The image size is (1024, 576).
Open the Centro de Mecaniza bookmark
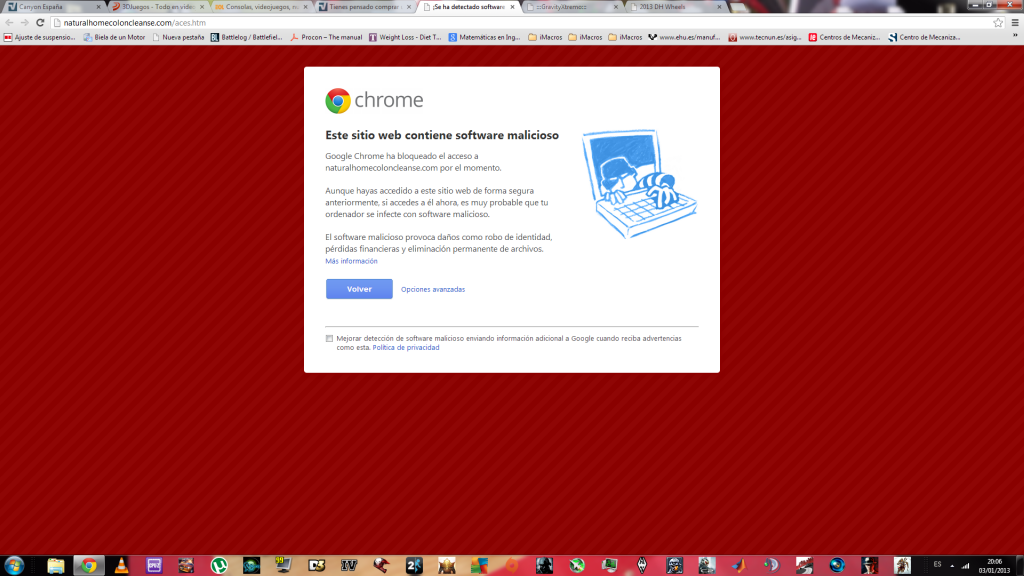(x=924, y=37)
